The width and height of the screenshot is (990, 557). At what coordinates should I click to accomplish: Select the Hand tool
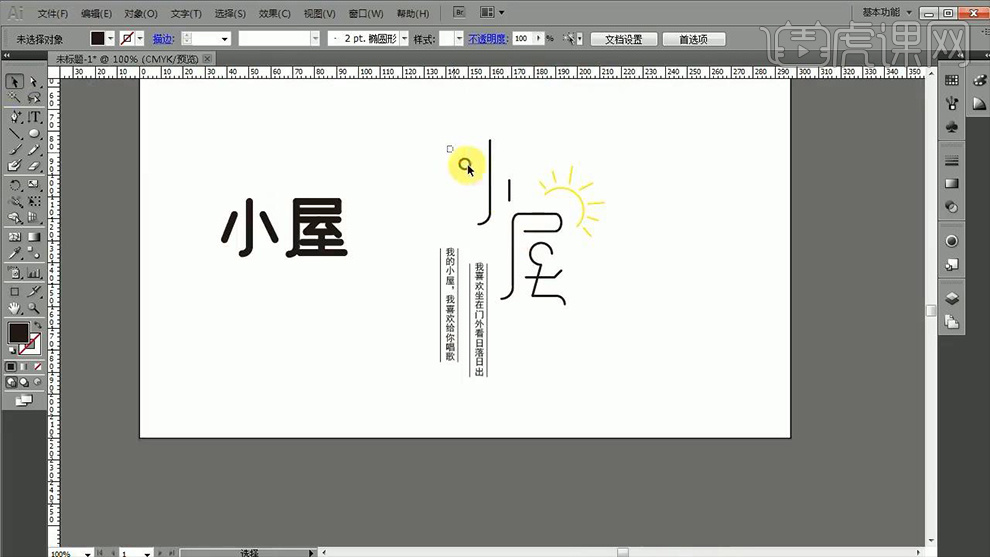coord(15,308)
